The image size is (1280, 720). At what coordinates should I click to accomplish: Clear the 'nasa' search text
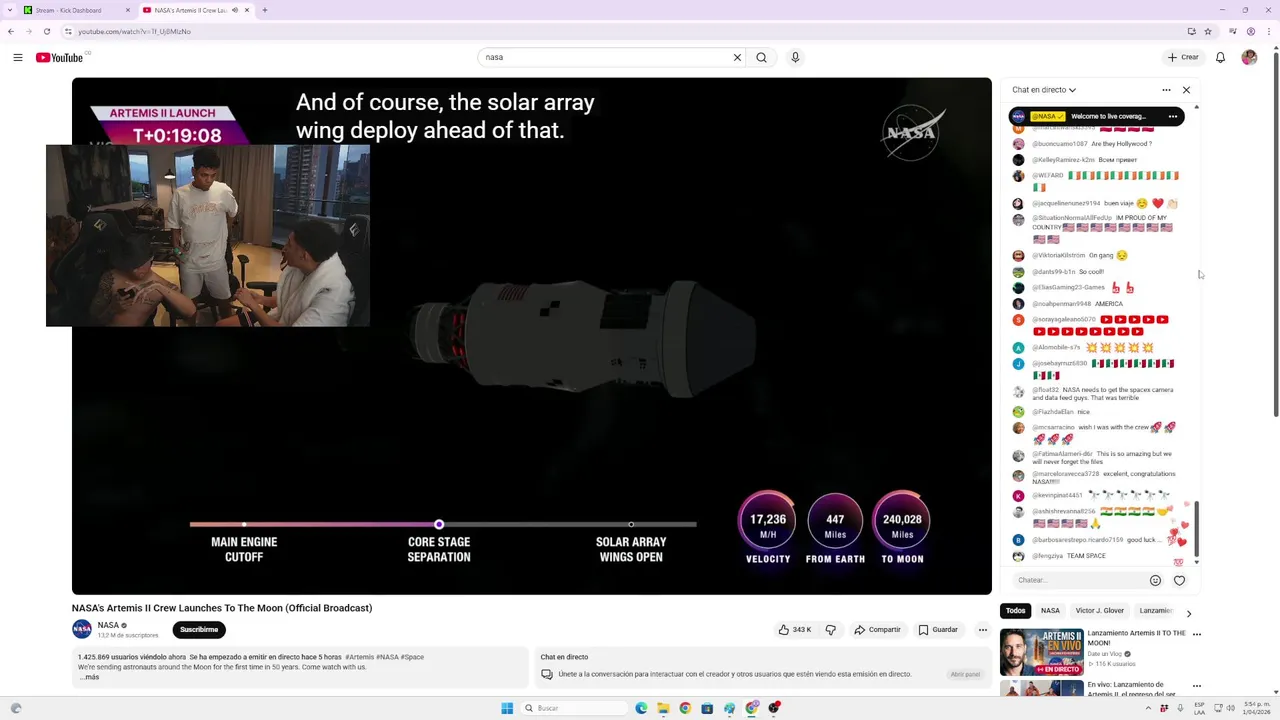pyautogui.click(x=737, y=57)
